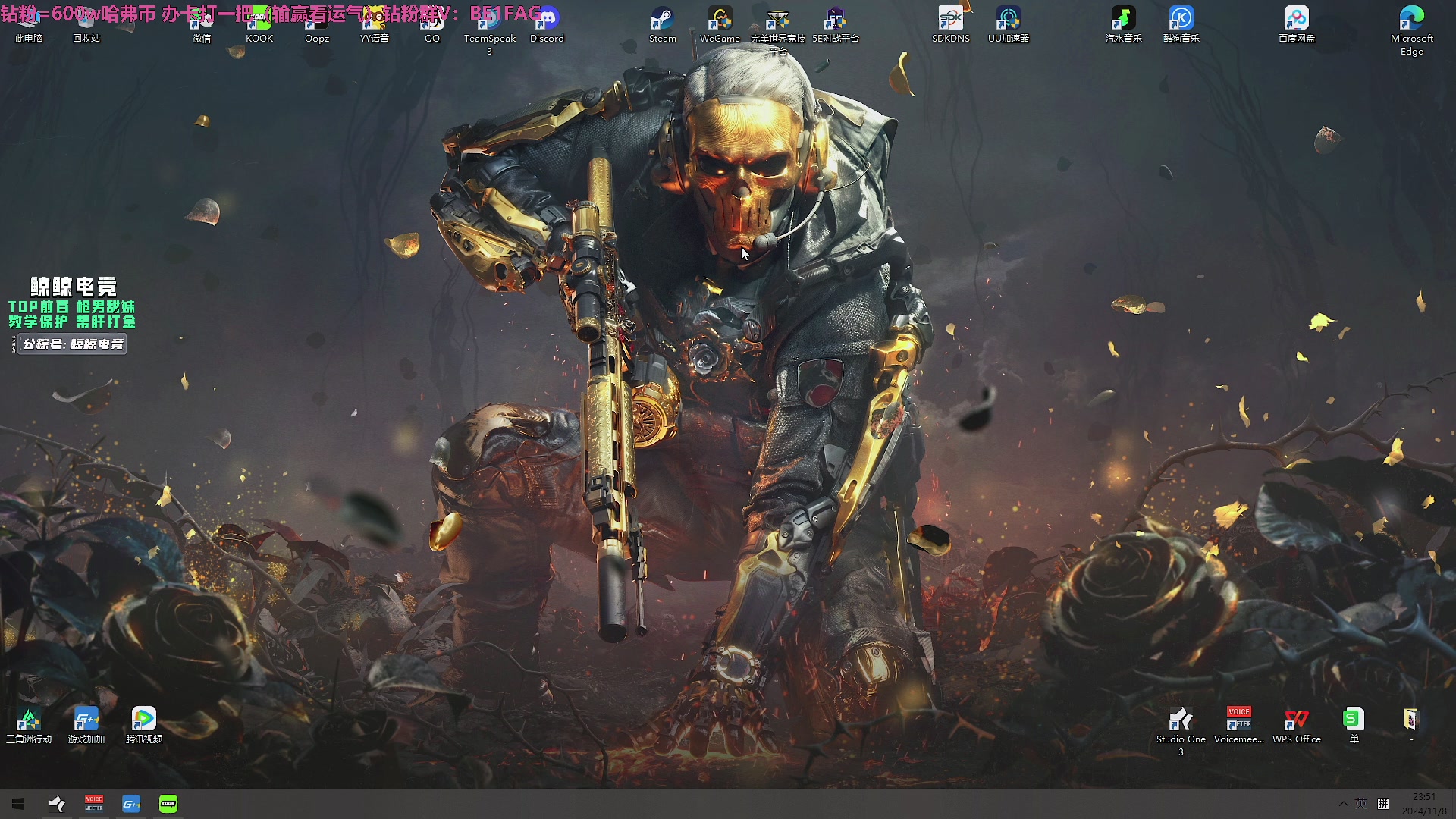Image resolution: width=1456 pixels, height=819 pixels.
Task: Select the 5E对战平台 desktop shortcut
Action: (836, 24)
